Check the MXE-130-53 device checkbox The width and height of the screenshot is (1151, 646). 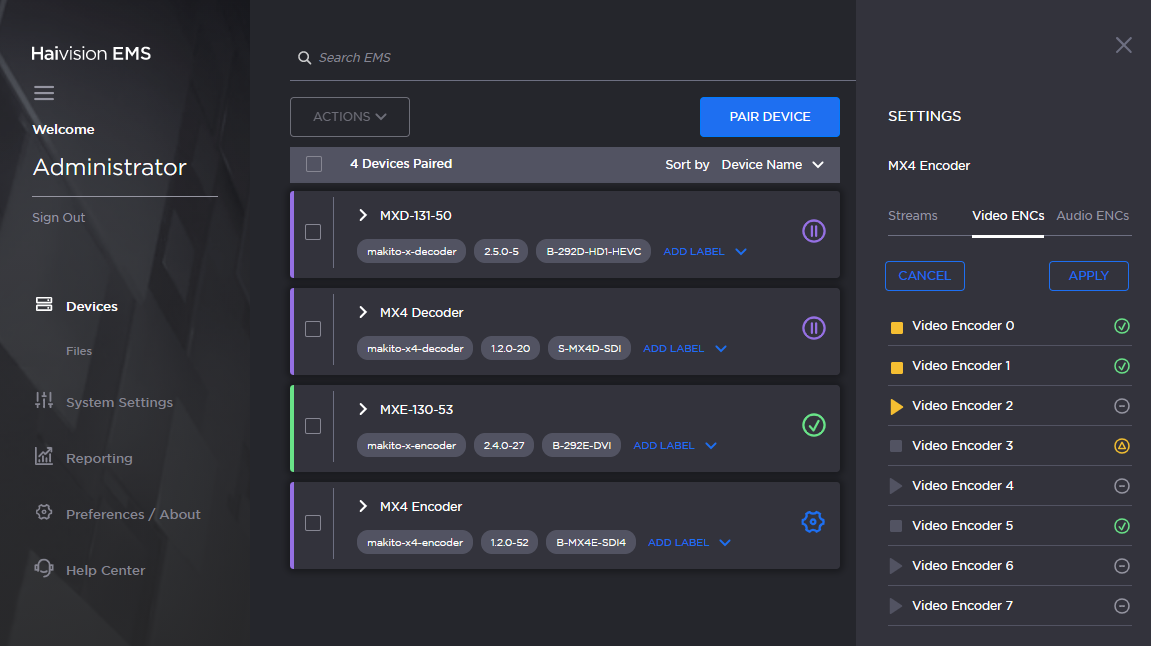pyautogui.click(x=313, y=427)
